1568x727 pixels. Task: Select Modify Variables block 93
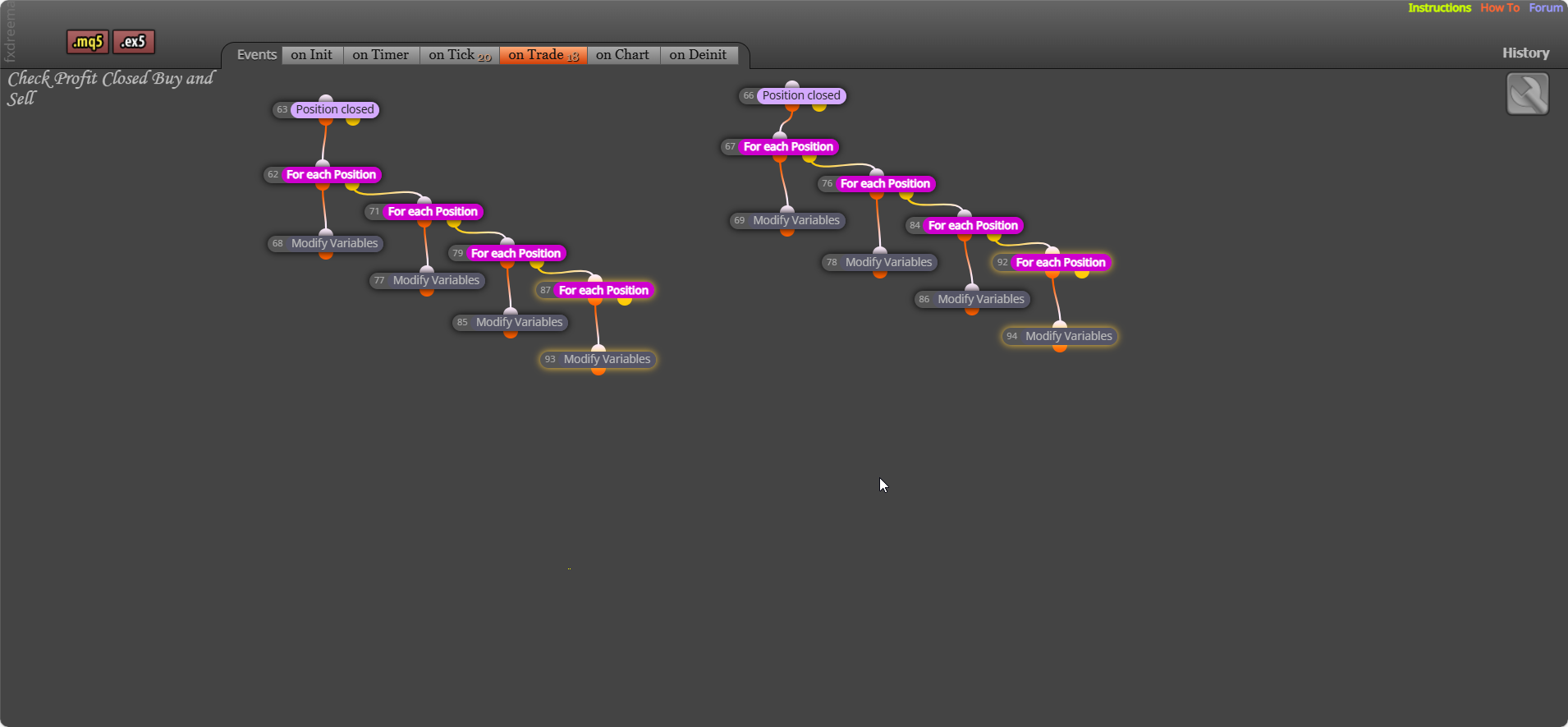(x=598, y=360)
